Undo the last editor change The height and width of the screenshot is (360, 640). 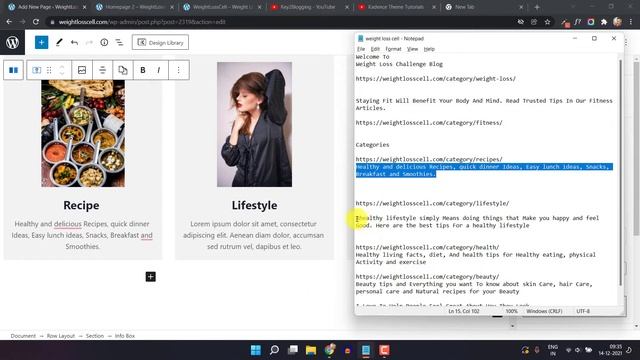(74, 42)
